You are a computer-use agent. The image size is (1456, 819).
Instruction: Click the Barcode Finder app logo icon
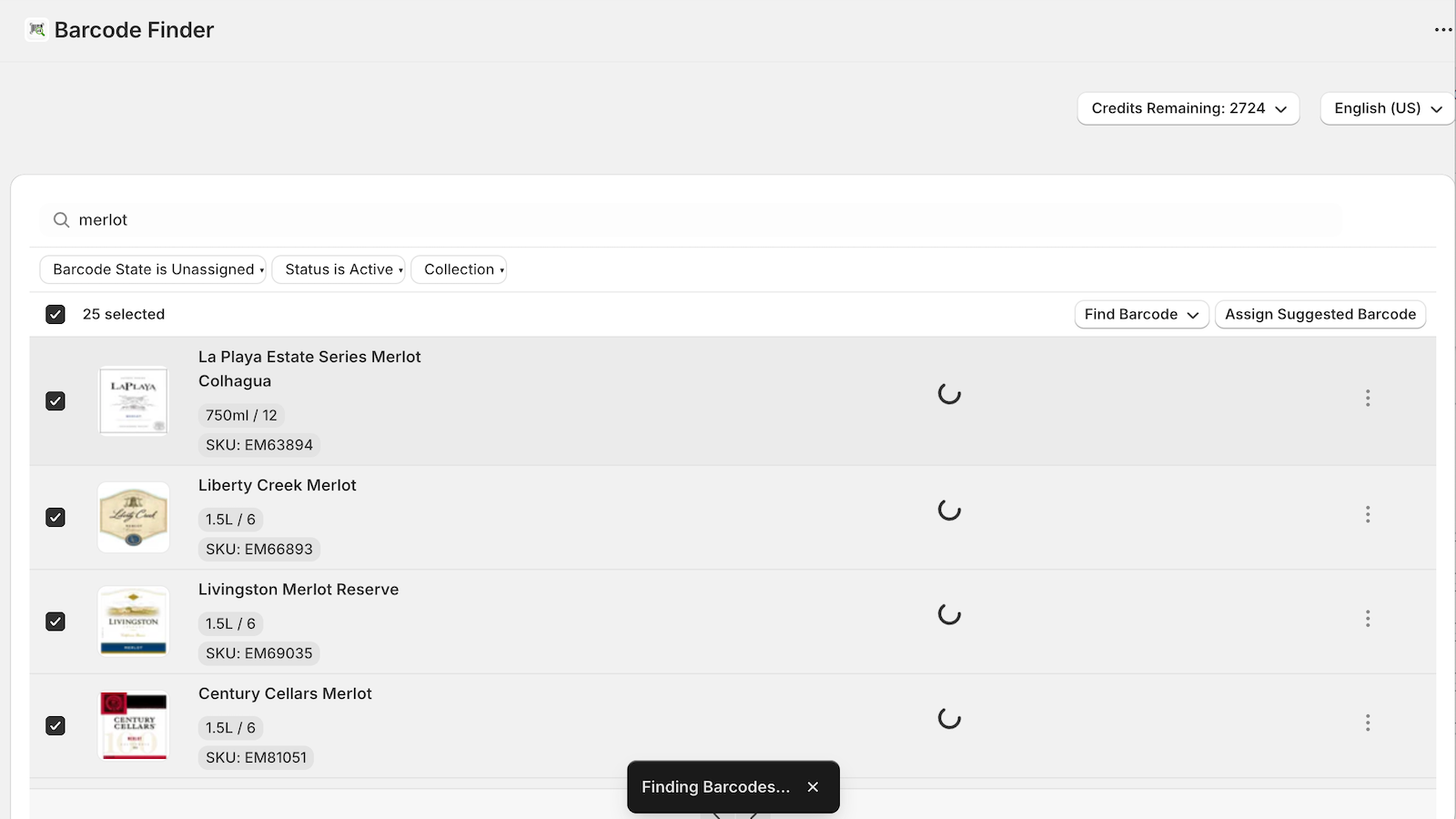click(36, 30)
